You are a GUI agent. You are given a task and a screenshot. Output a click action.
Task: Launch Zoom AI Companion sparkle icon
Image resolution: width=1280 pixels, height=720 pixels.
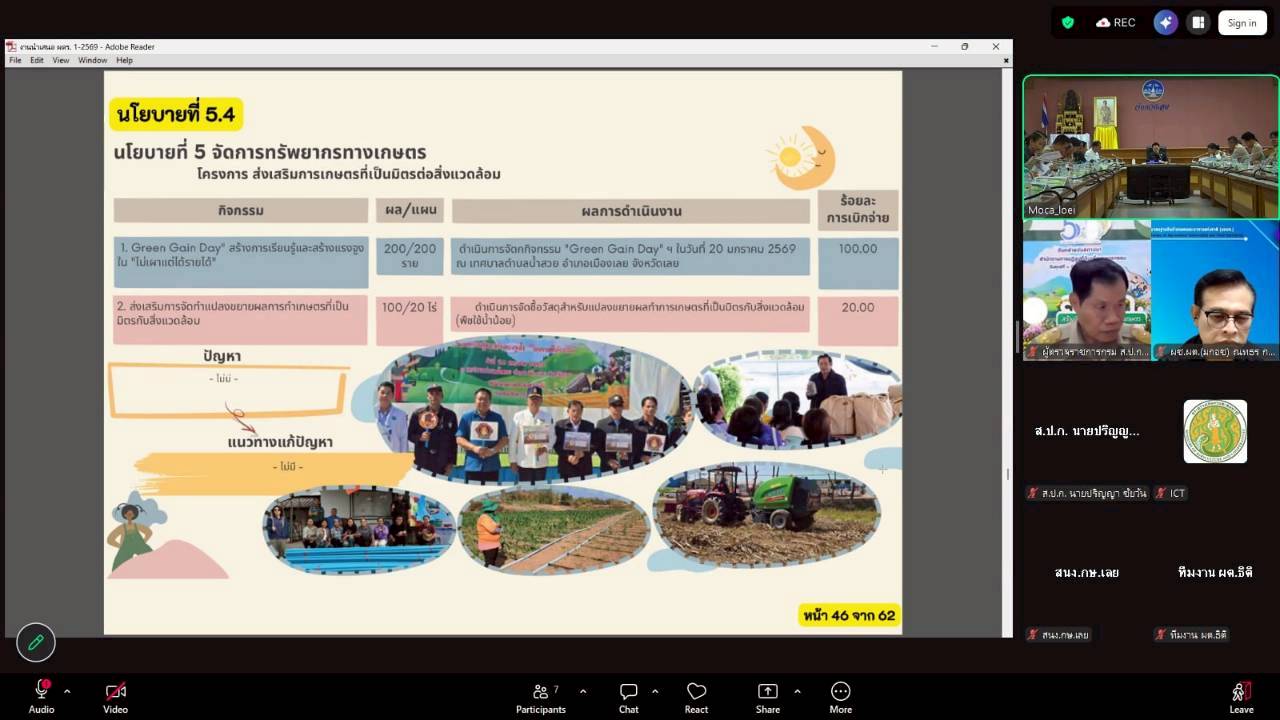pos(1166,22)
